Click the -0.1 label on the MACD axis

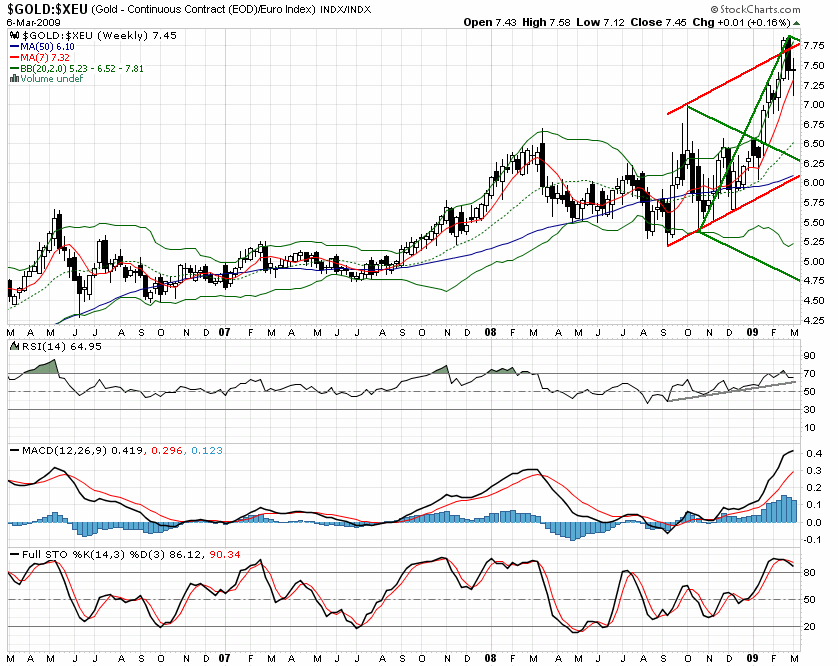coord(813,539)
